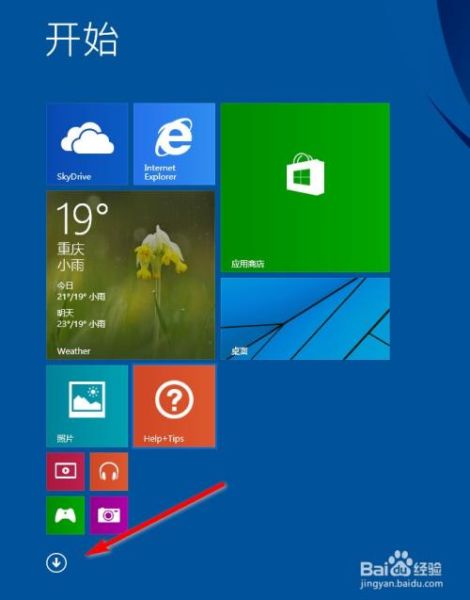Open the Help+Tips tile
Screen dimensions: 470x600
click(174, 406)
